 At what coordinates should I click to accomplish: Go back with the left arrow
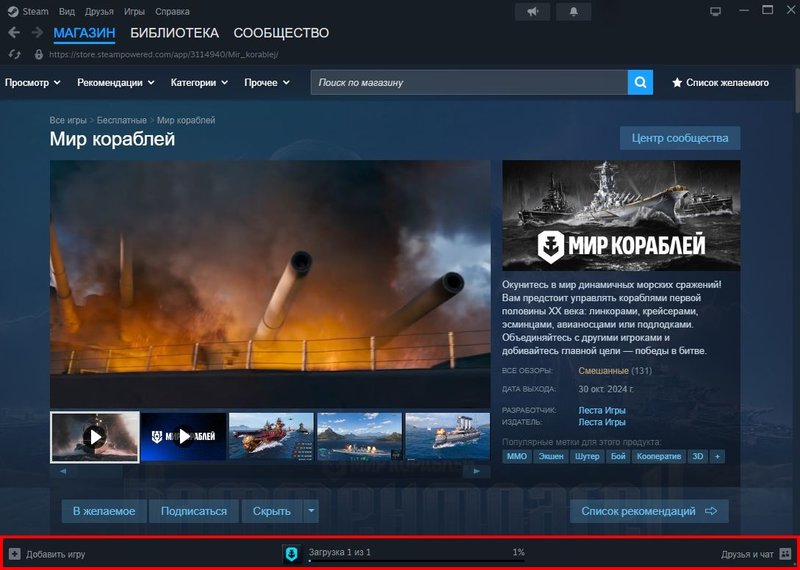point(14,33)
